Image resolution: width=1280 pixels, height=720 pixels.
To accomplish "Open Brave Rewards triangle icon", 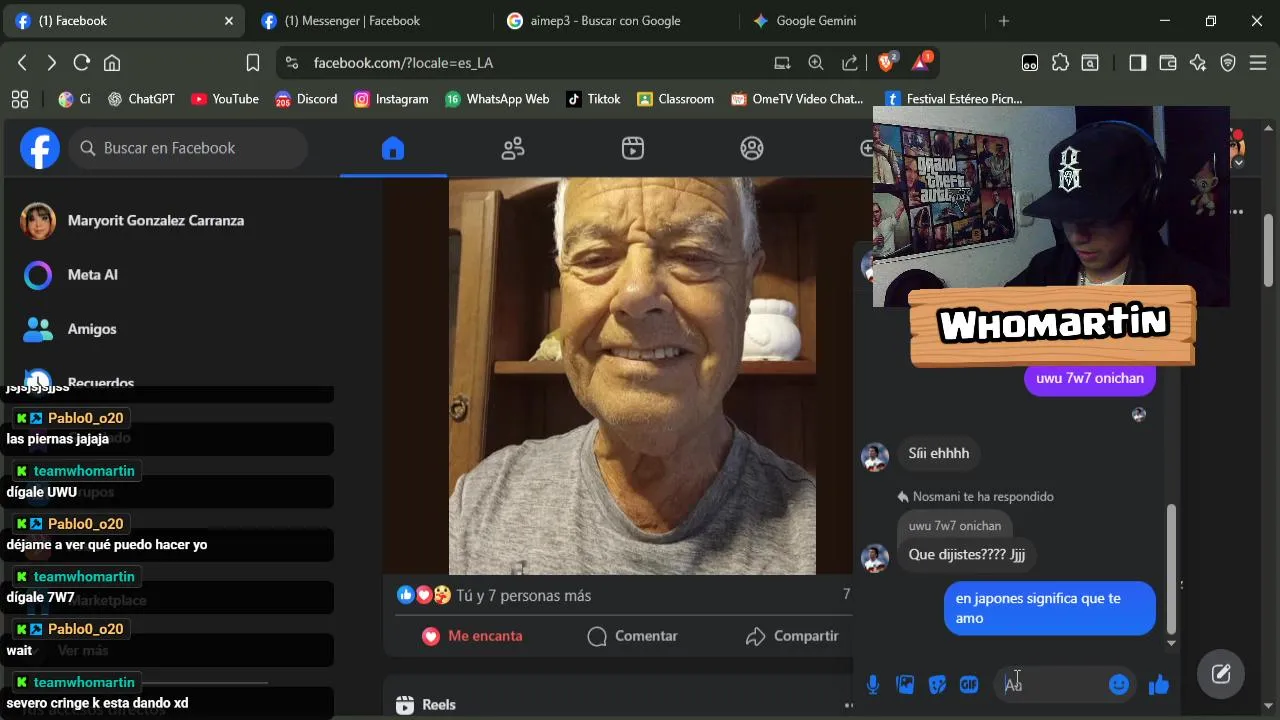I will point(921,62).
